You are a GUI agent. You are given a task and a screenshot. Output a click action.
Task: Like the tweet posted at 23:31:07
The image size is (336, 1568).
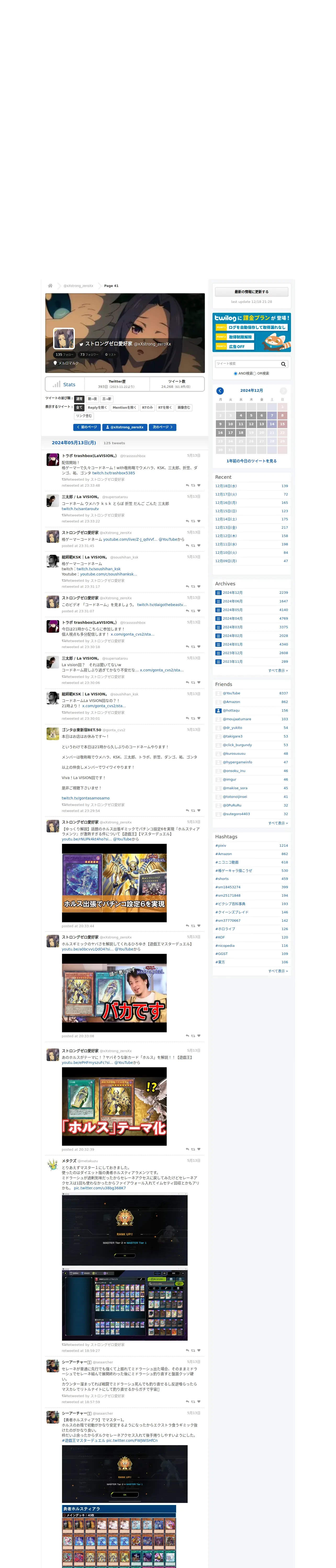tap(199, 611)
